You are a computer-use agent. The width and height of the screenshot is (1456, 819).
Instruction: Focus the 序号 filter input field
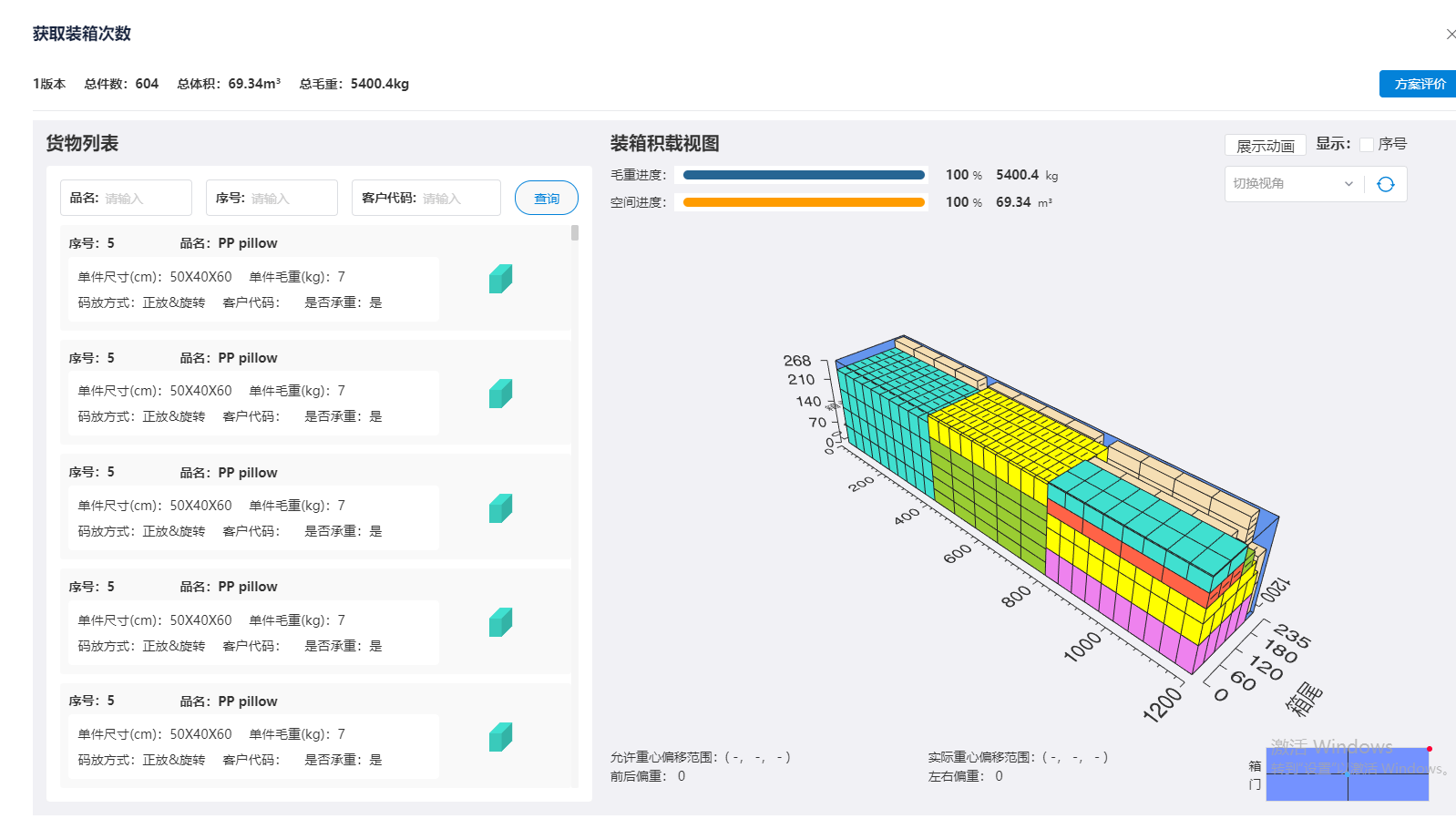[x=290, y=199]
